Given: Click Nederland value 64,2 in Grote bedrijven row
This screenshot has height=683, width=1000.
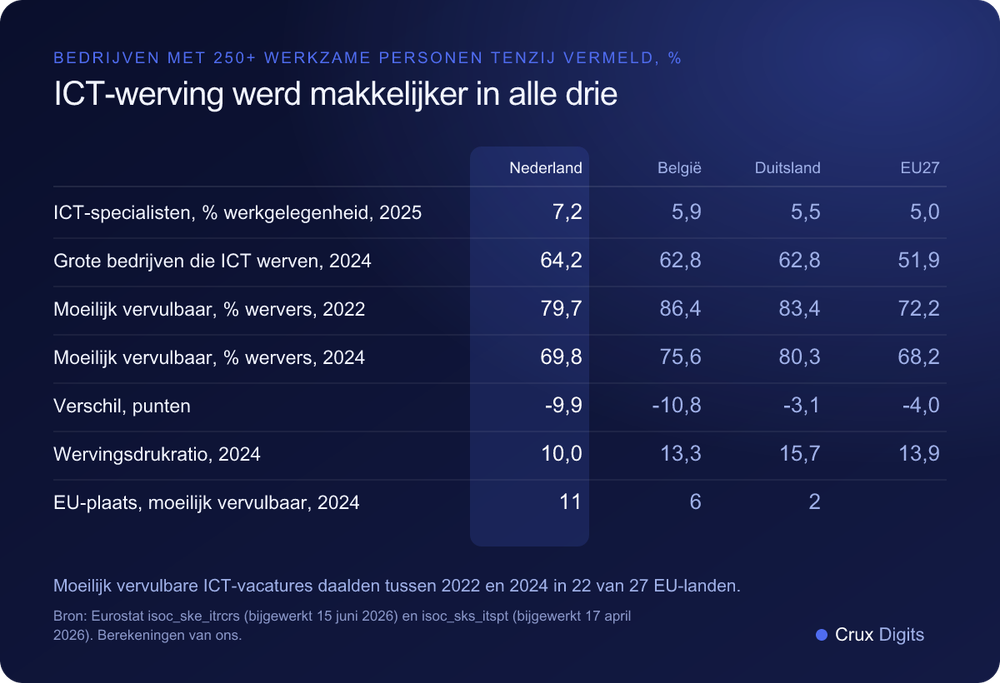Looking at the screenshot, I should [561, 260].
